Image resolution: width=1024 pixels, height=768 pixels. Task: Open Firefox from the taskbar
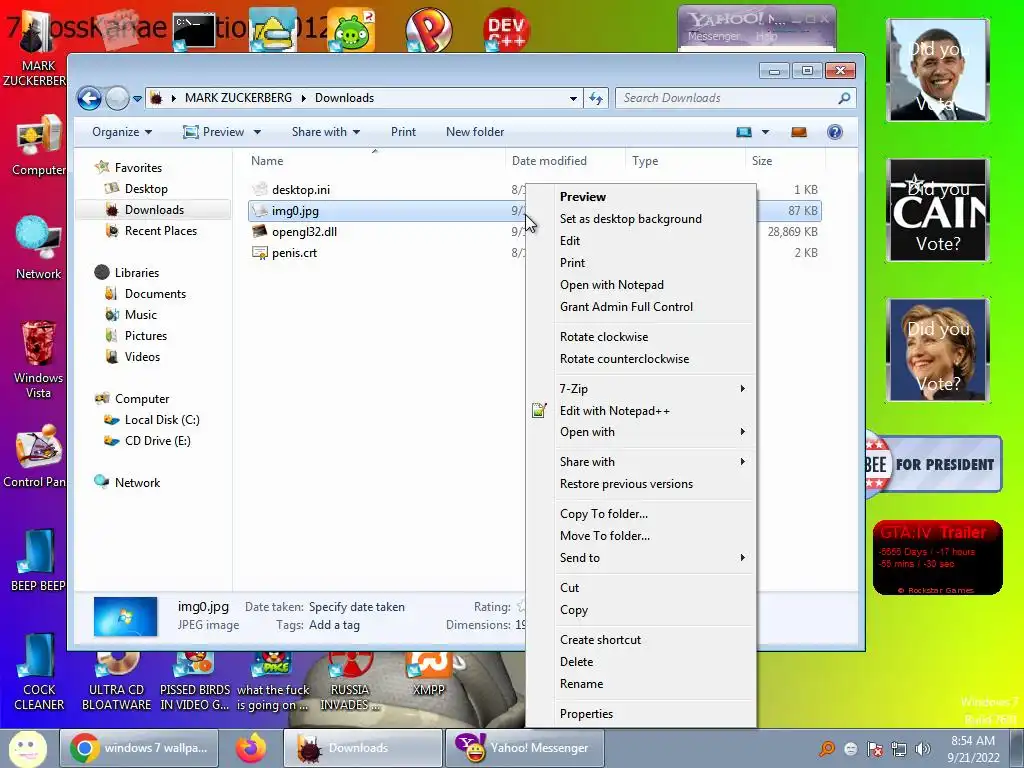coord(251,748)
